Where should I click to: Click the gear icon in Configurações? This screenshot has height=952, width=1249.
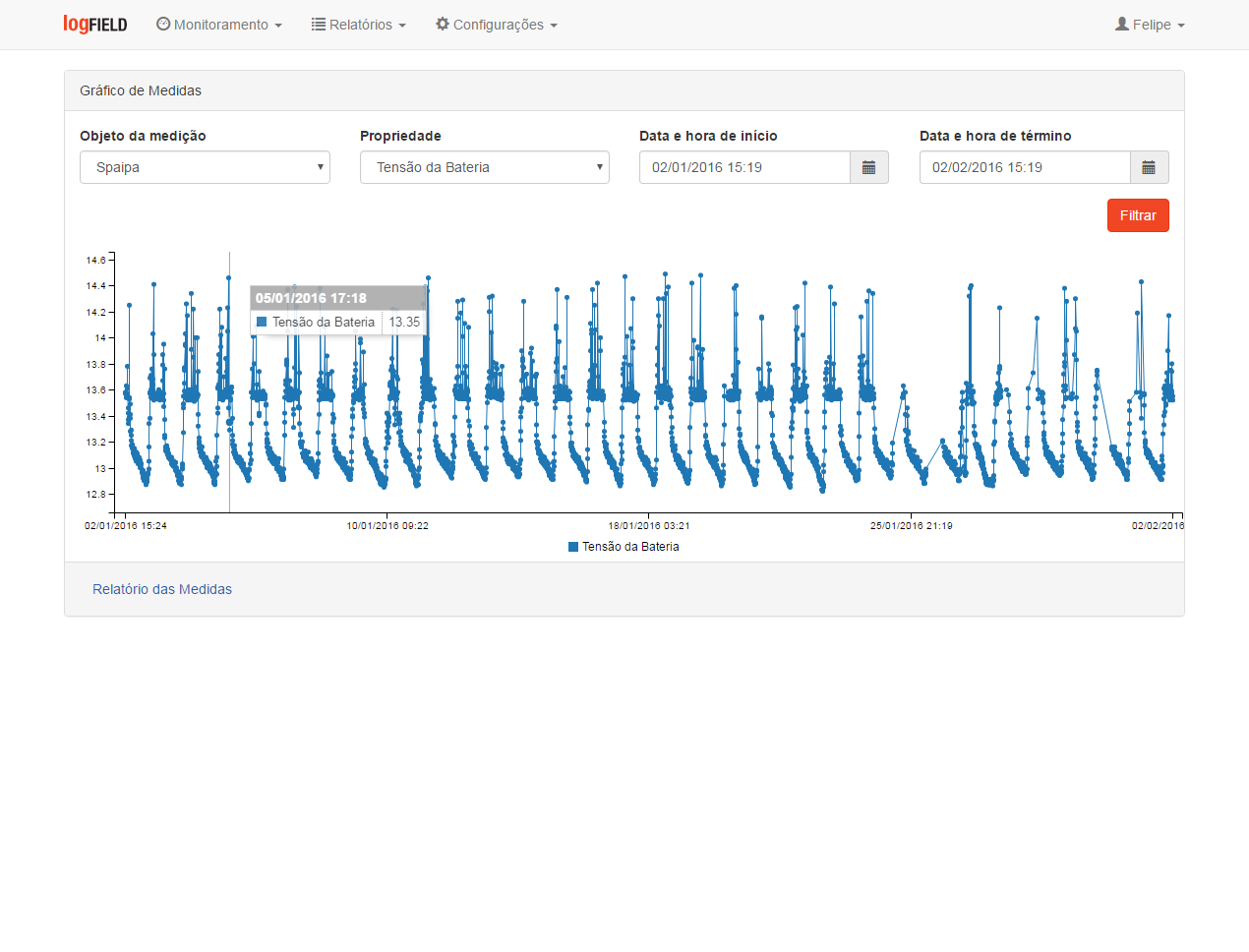click(443, 24)
